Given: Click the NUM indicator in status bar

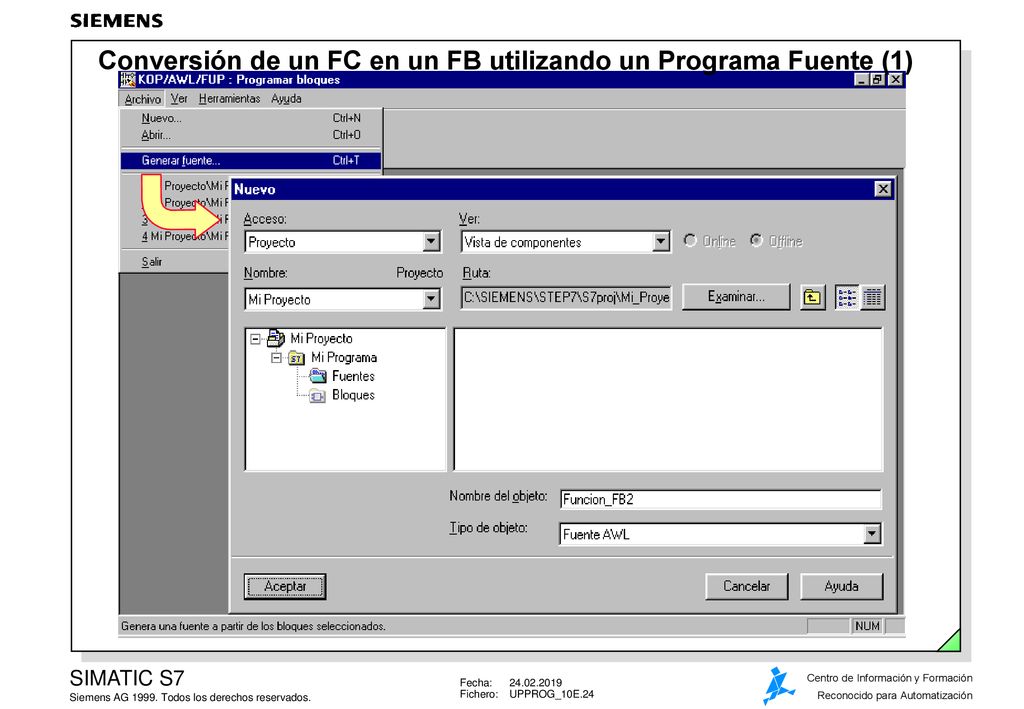Looking at the screenshot, I should (x=867, y=626).
